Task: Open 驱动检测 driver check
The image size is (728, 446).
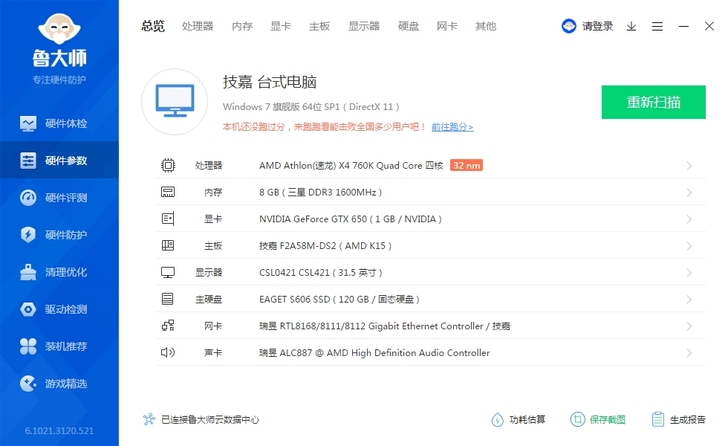Action: click(59, 309)
